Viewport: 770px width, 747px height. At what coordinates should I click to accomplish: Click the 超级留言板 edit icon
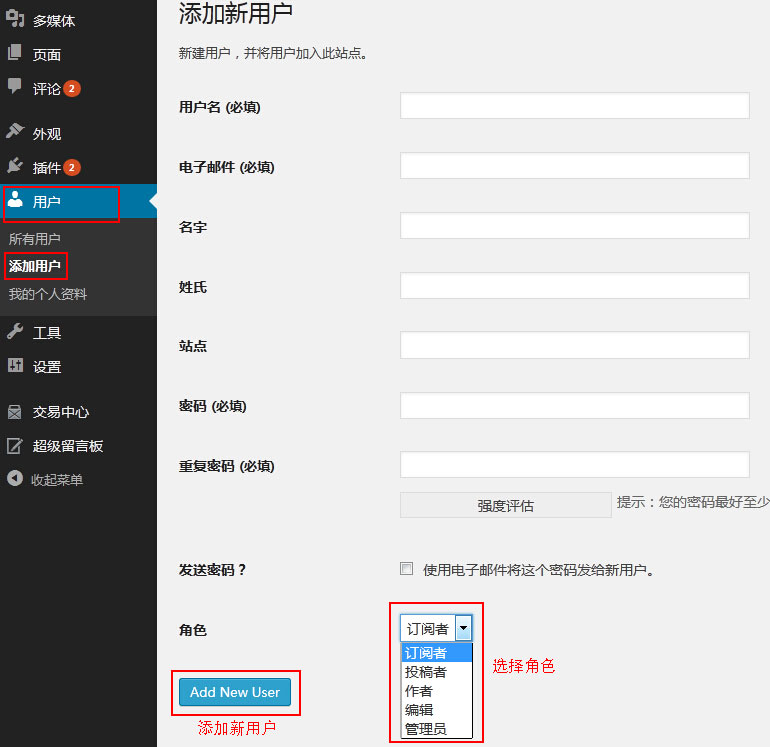pos(15,446)
